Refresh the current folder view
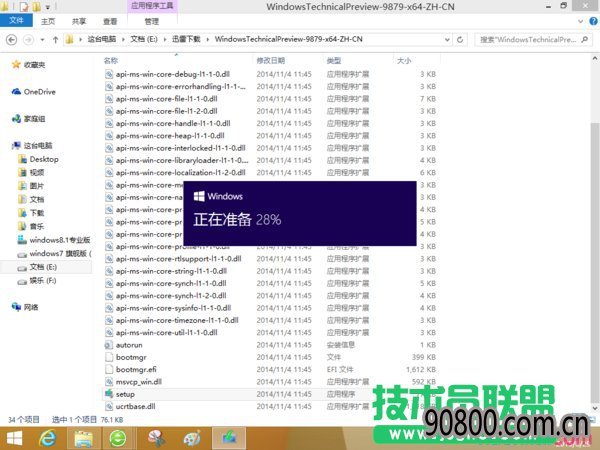The width and height of the screenshot is (600, 450). tap(460, 39)
